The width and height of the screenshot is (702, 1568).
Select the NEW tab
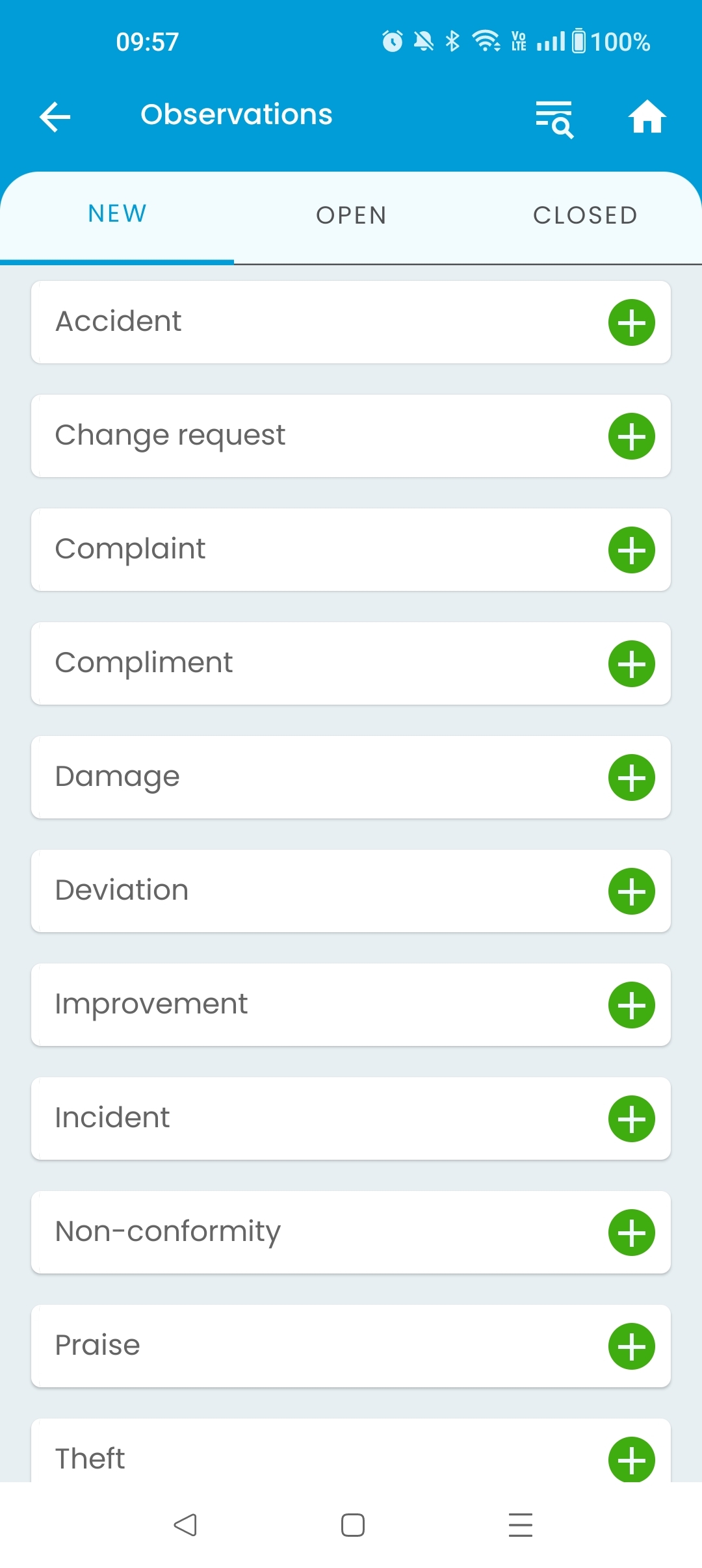(x=117, y=215)
